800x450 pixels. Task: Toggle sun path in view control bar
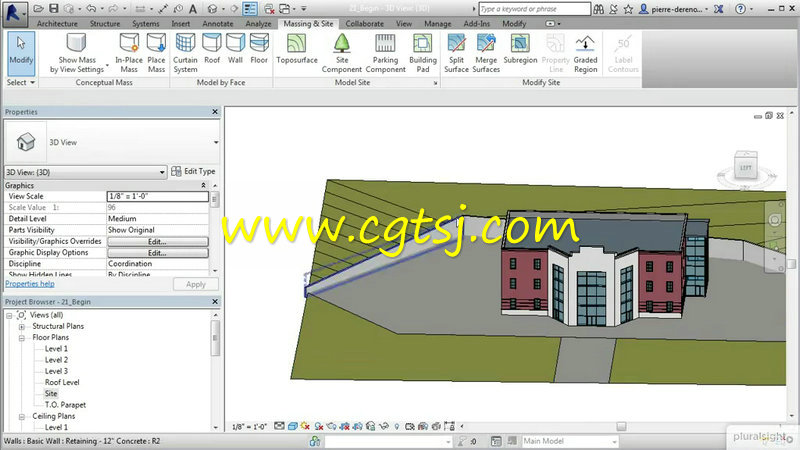tap(305, 426)
